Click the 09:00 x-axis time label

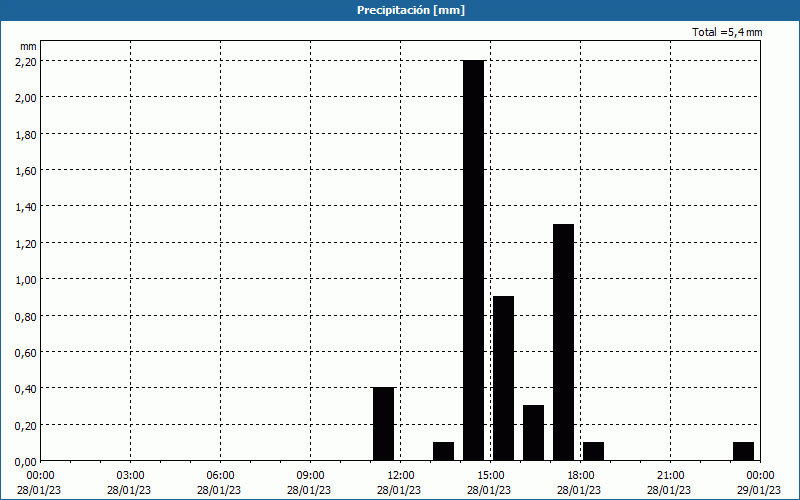point(311,476)
